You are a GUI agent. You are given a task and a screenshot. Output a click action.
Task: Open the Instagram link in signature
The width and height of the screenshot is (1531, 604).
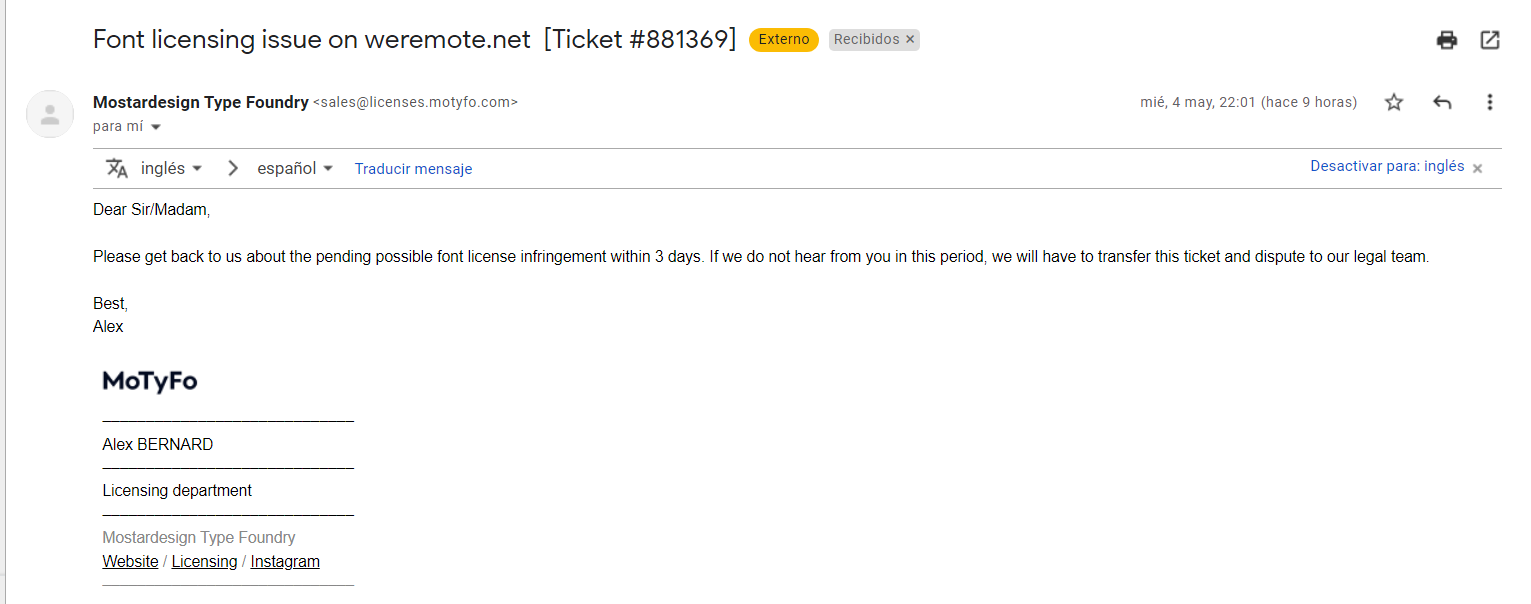tap(285, 561)
